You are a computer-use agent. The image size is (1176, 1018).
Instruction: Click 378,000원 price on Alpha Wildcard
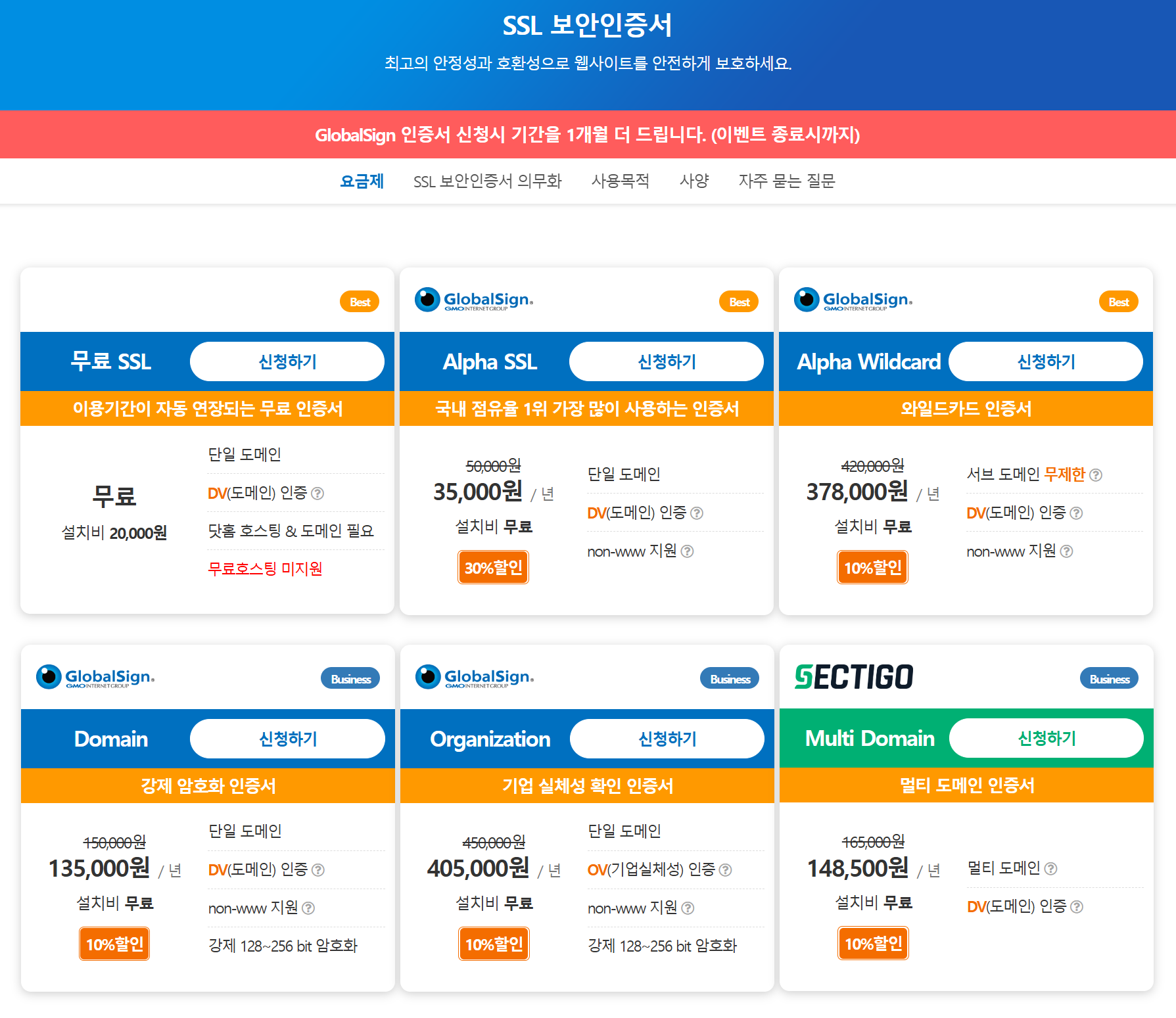pos(857,492)
